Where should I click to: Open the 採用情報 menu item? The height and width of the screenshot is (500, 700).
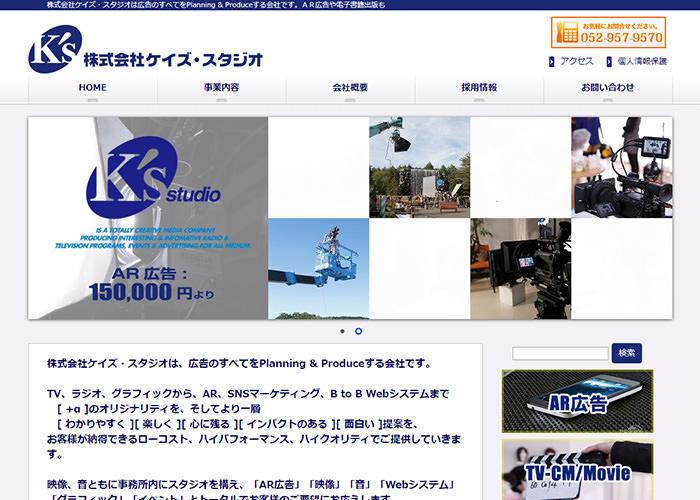coord(479,89)
